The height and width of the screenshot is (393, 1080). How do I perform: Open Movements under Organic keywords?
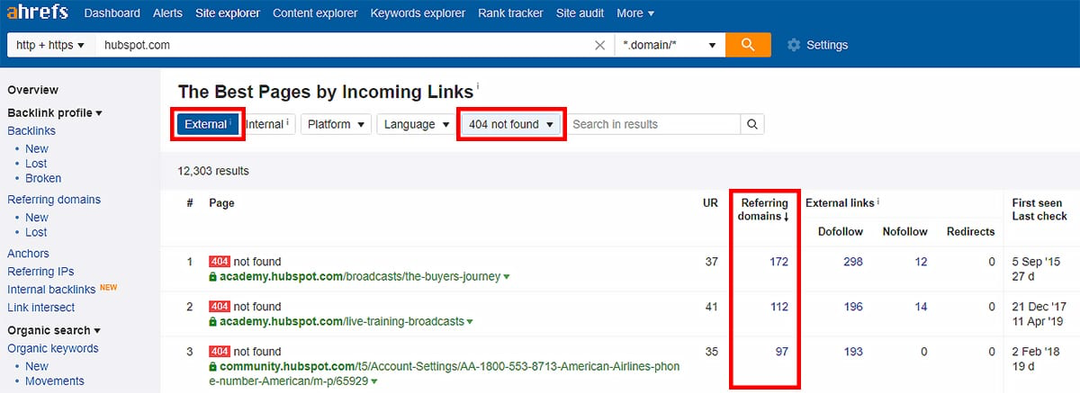pos(55,381)
